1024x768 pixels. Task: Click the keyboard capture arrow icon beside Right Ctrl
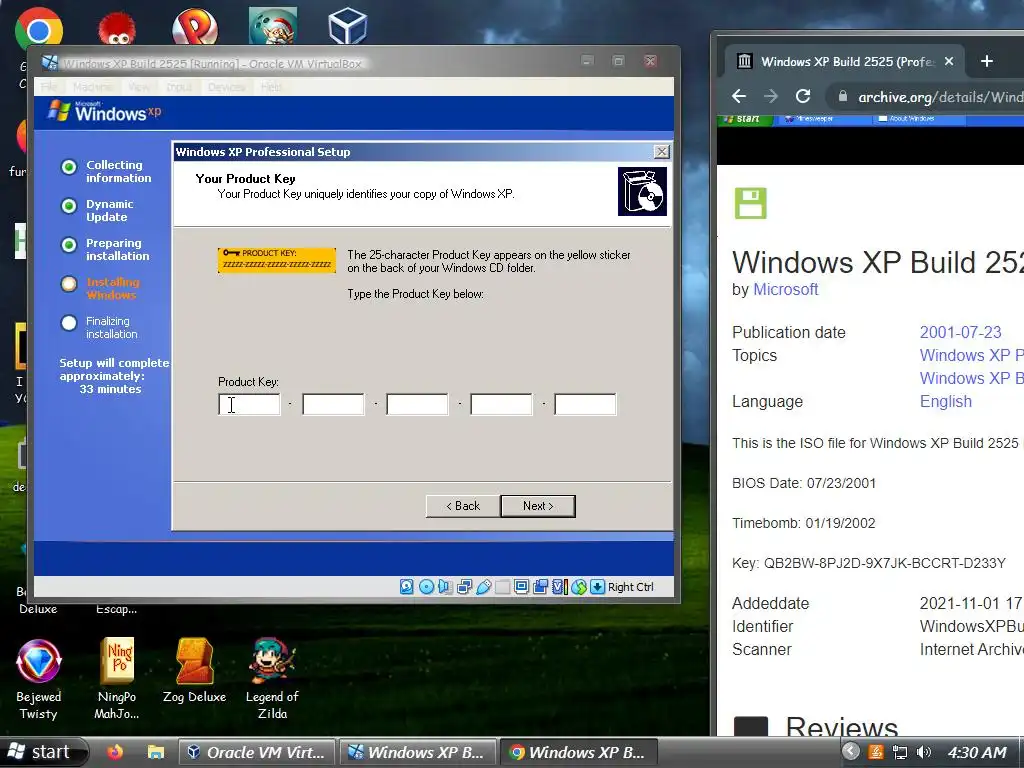pos(597,586)
